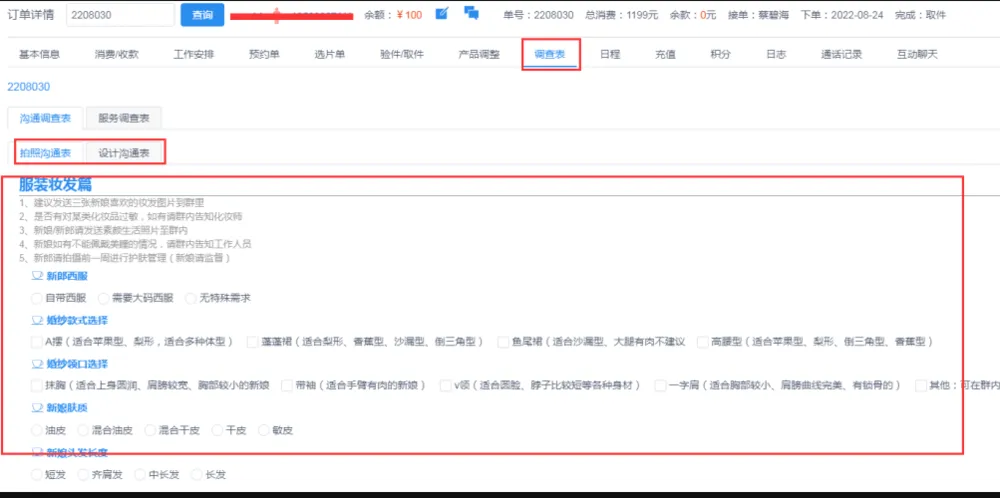Image resolution: width=1000 pixels, height=498 pixels.
Task: Open the chat bubbles icon in header
Action: (471, 13)
